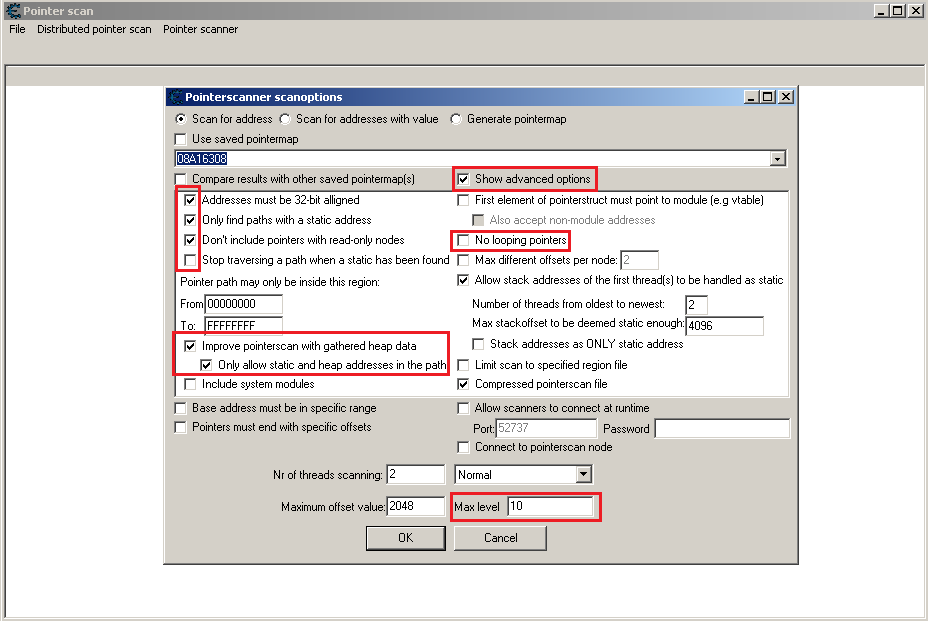Close the Pointer scan main window
This screenshot has height=621, width=928.
916,11
